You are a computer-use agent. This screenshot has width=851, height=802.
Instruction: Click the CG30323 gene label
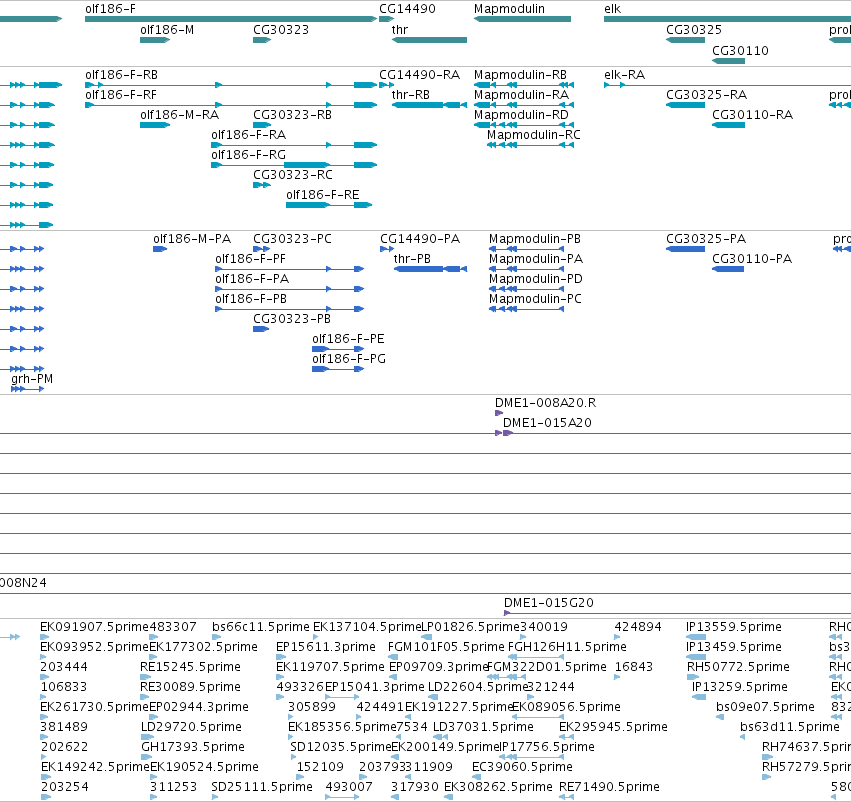pos(281,30)
